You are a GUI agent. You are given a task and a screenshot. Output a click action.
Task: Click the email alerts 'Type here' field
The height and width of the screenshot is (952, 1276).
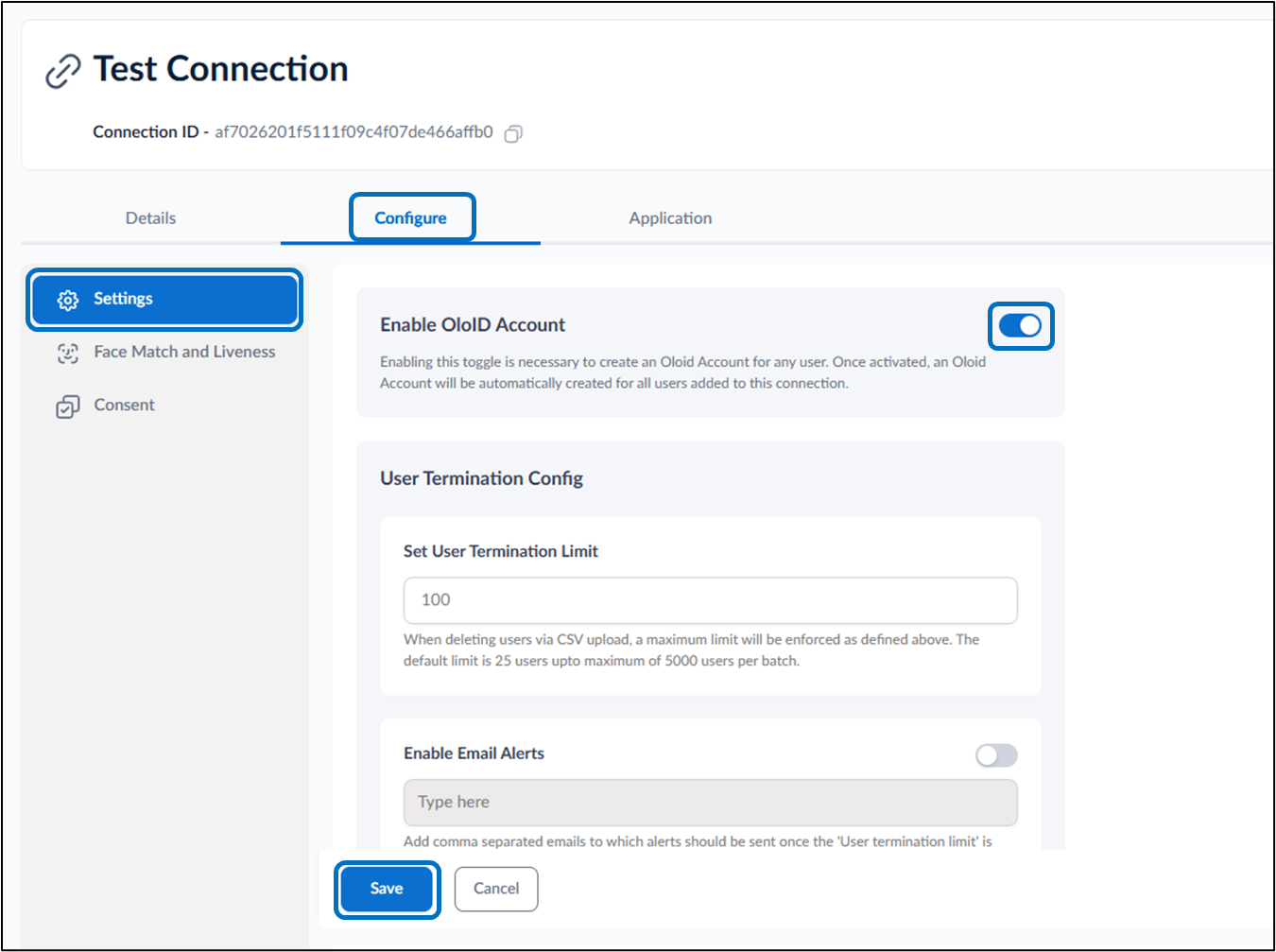(x=710, y=803)
